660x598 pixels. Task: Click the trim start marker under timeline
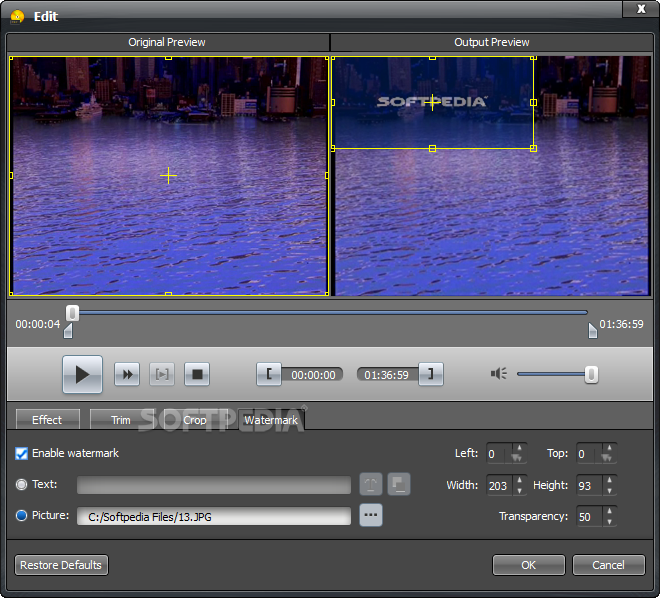68,331
